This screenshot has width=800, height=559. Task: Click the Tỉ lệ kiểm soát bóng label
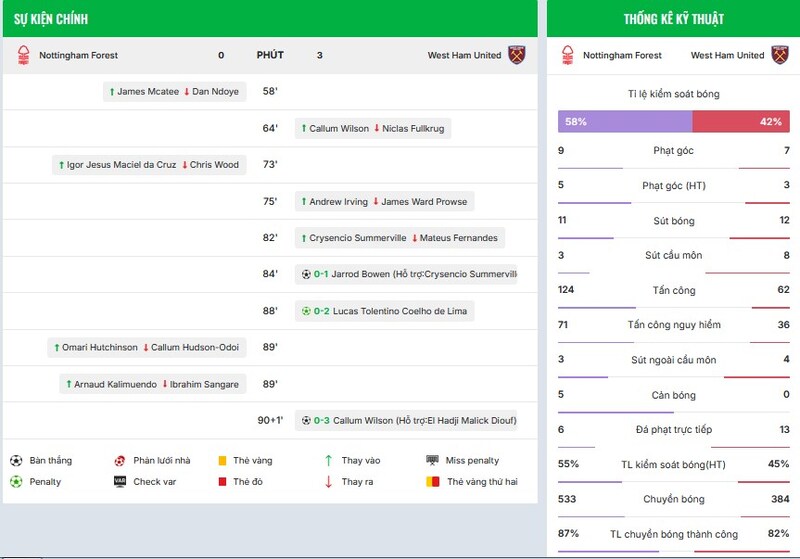click(673, 94)
